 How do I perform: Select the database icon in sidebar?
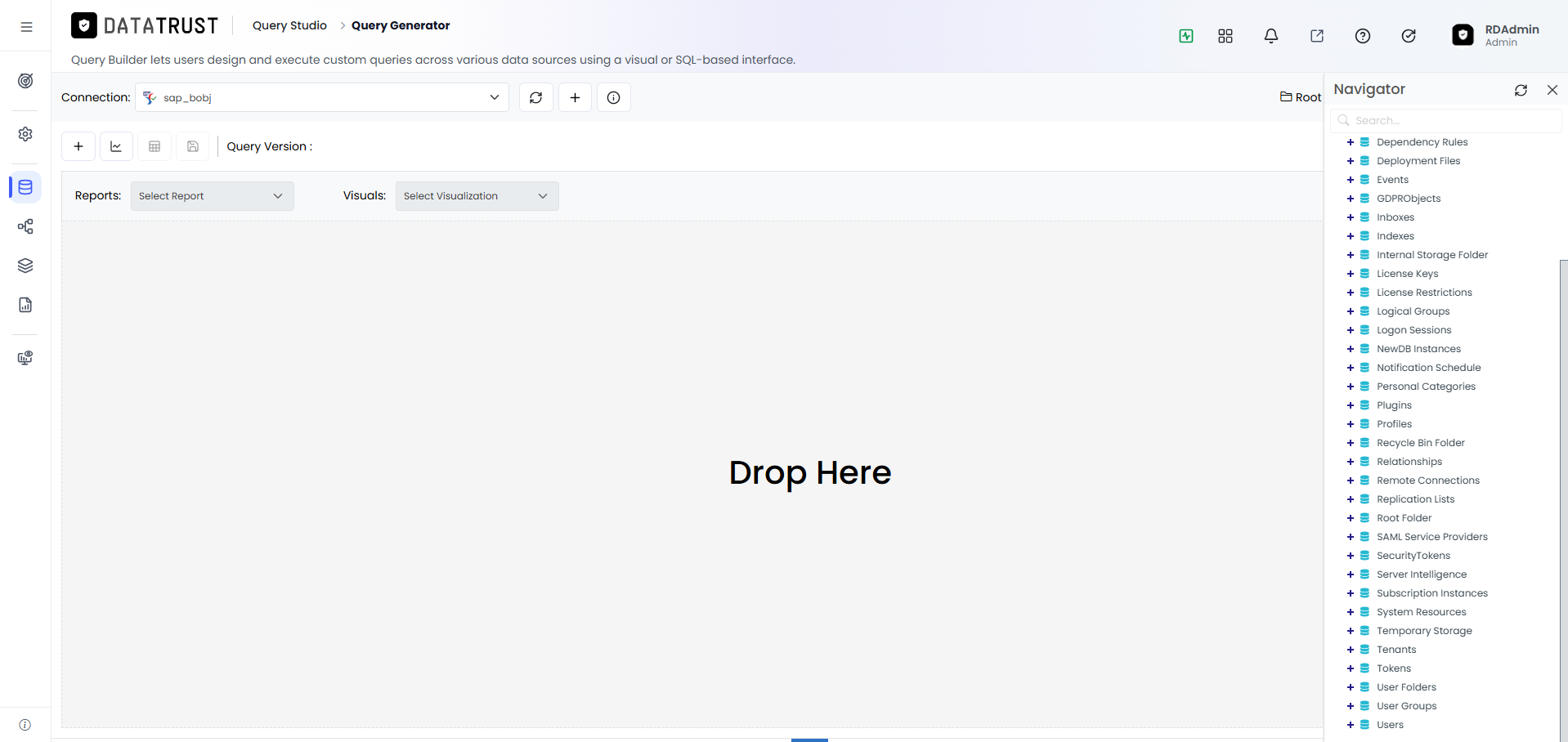point(25,187)
